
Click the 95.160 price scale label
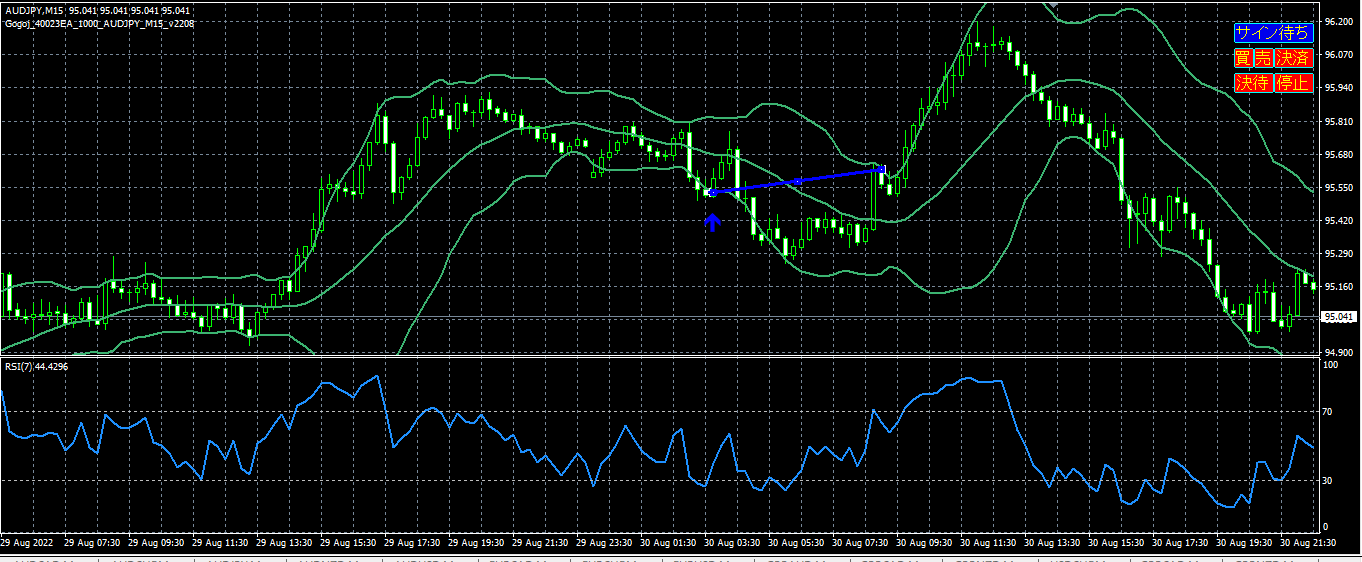[x=1339, y=286]
